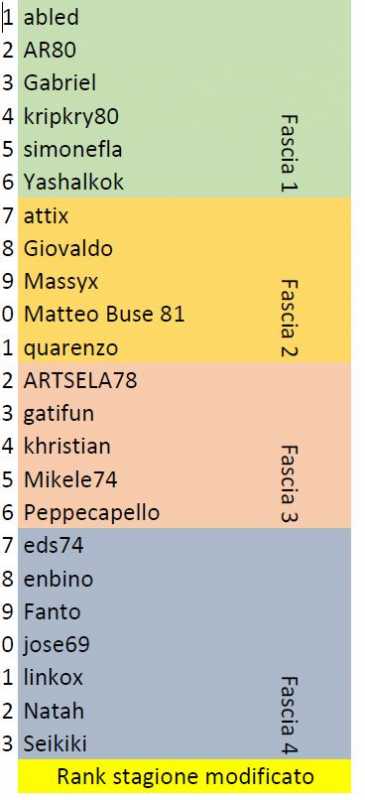Click the yellow Rank stagione modificato cell
The width and height of the screenshot is (365, 800).
[184, 777]
